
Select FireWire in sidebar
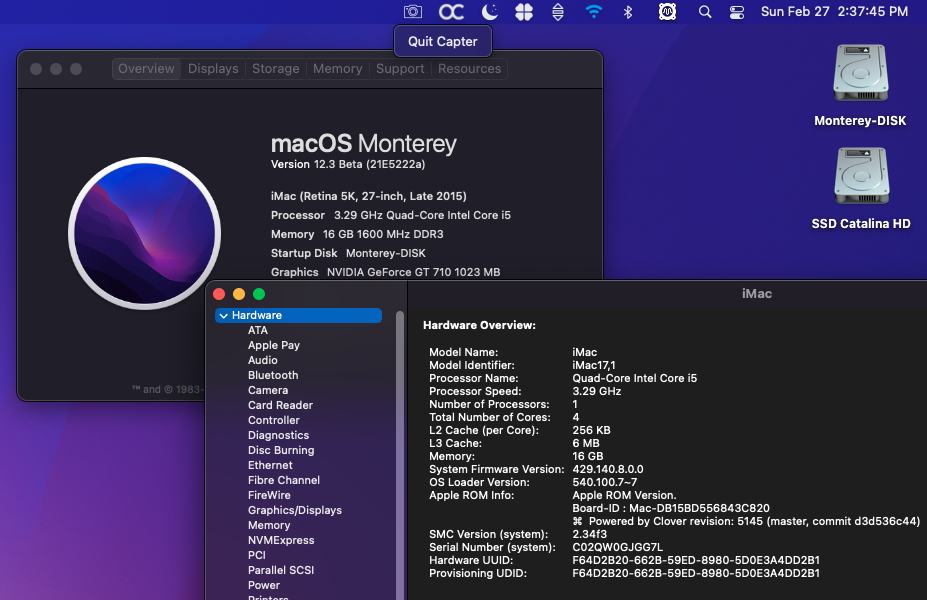coord(269,495)
